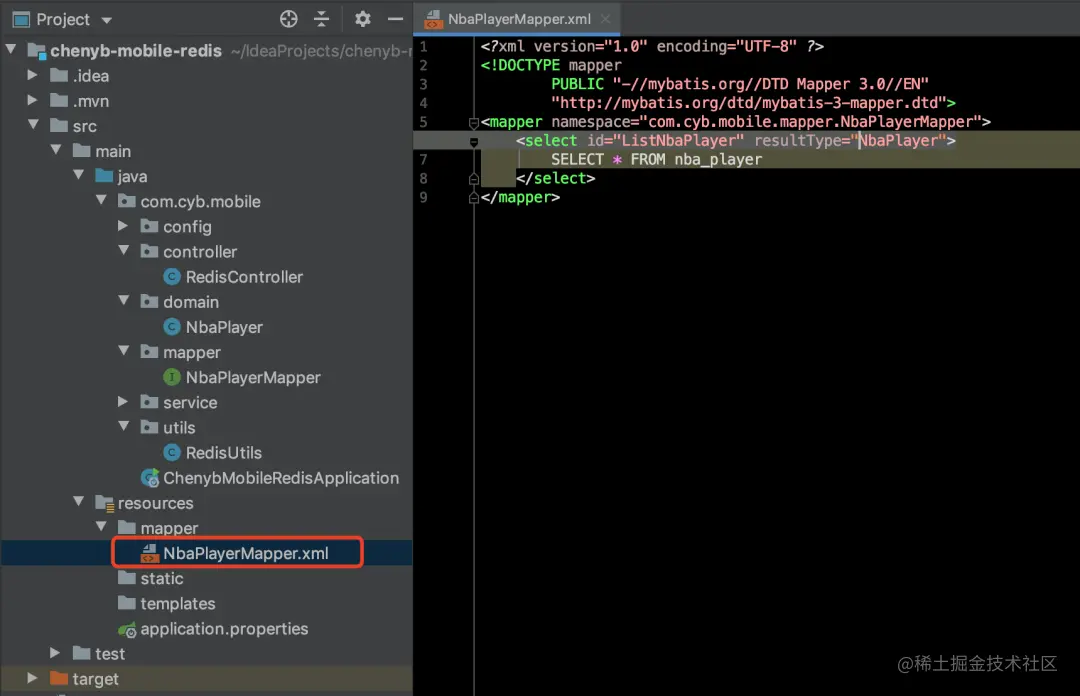Expand the test folder

click(x=54, y=652)
